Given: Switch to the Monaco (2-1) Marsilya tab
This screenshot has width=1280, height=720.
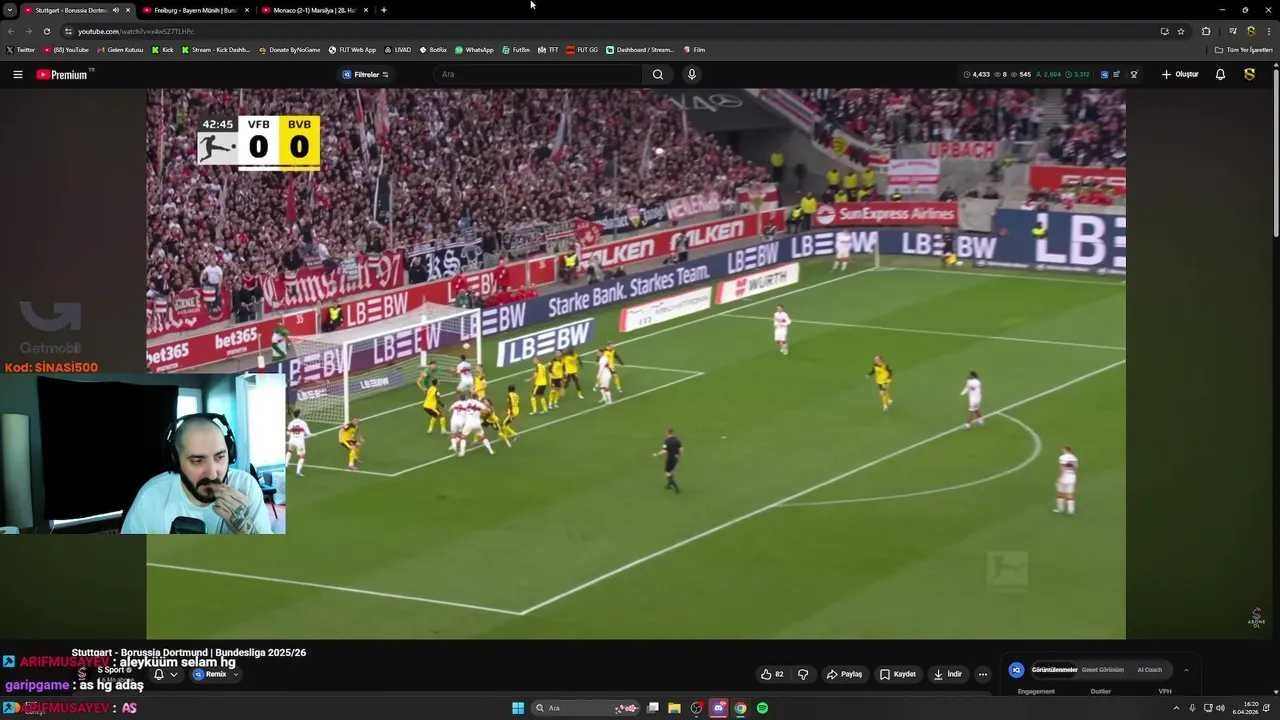Looking at the screenshot, I should (314, 10).
